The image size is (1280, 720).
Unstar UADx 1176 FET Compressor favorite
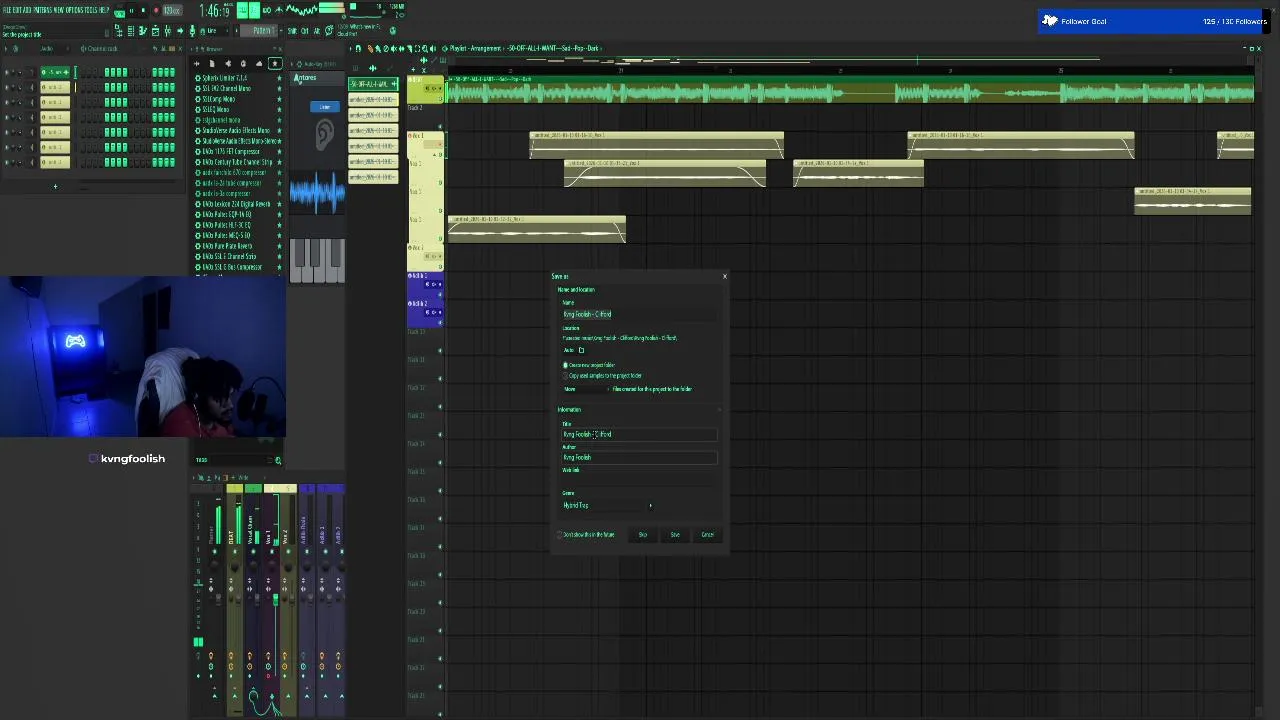pyautogui.click(x=279, y=152)
